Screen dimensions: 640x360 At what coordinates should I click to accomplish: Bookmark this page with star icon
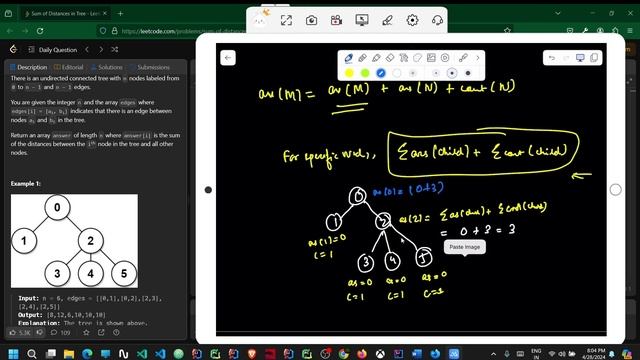tap(507, 31)
